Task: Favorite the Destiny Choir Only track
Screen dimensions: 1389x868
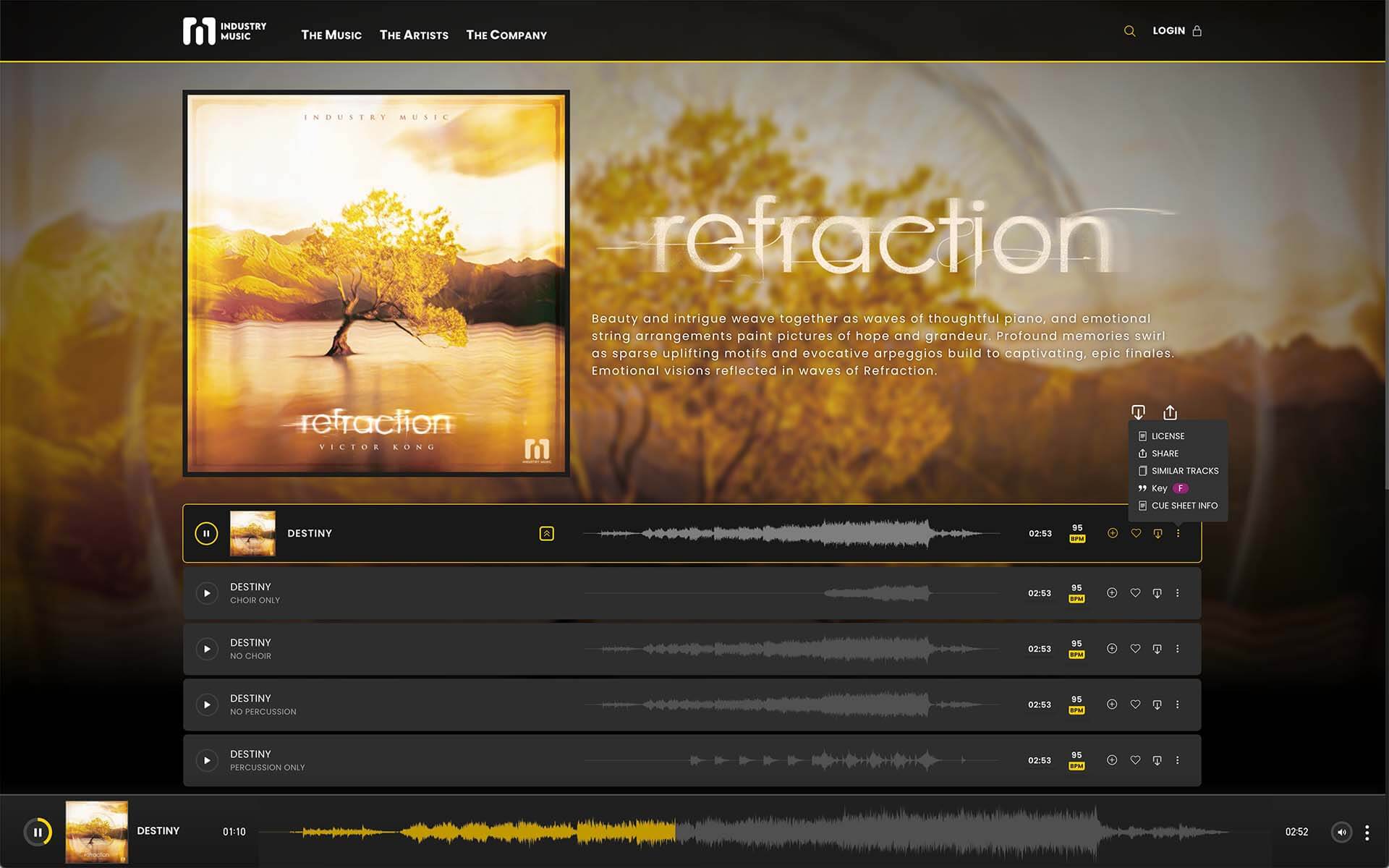Action: coord(1135,593)
